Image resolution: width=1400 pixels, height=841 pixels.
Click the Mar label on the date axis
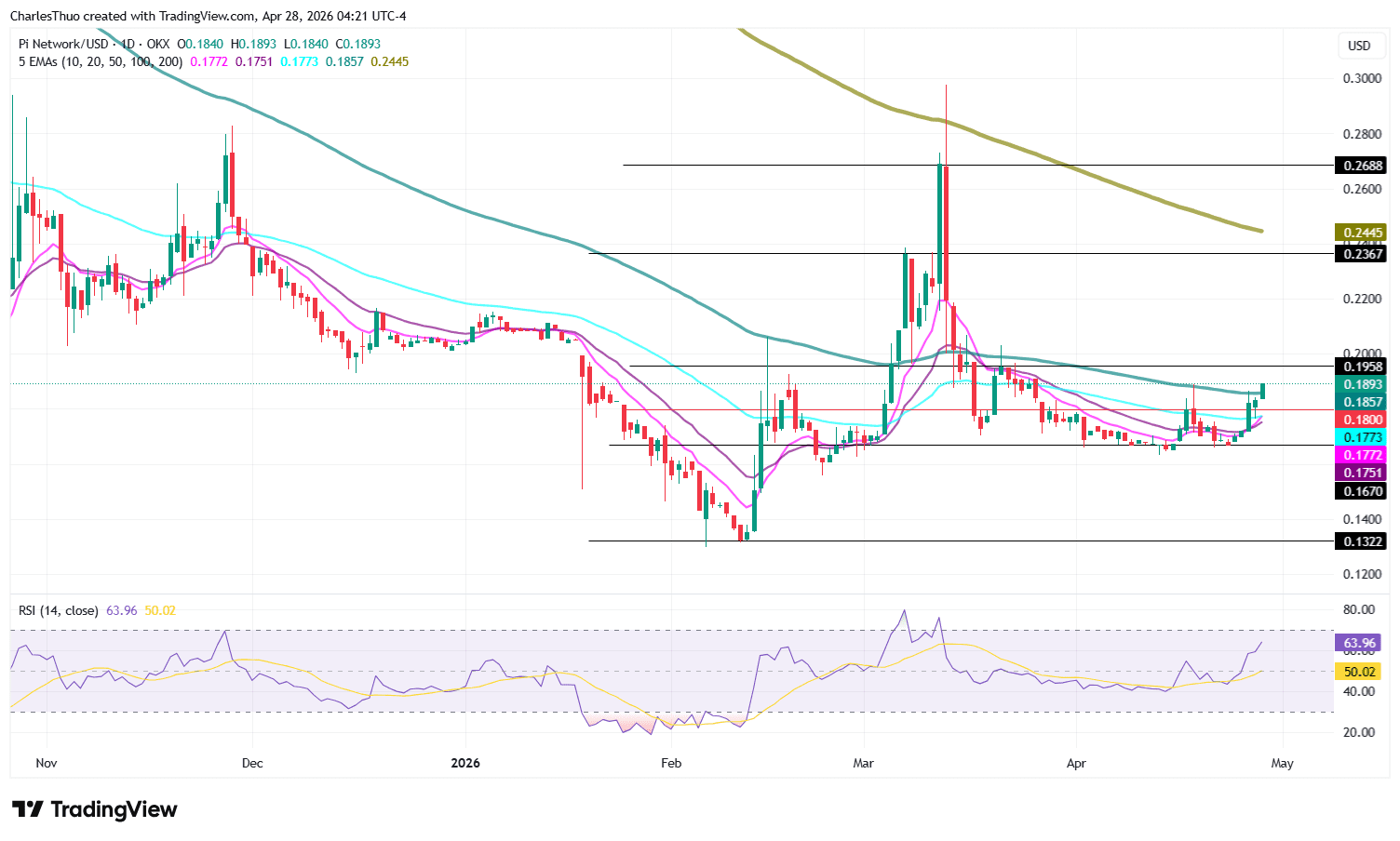tap(863, 763)
